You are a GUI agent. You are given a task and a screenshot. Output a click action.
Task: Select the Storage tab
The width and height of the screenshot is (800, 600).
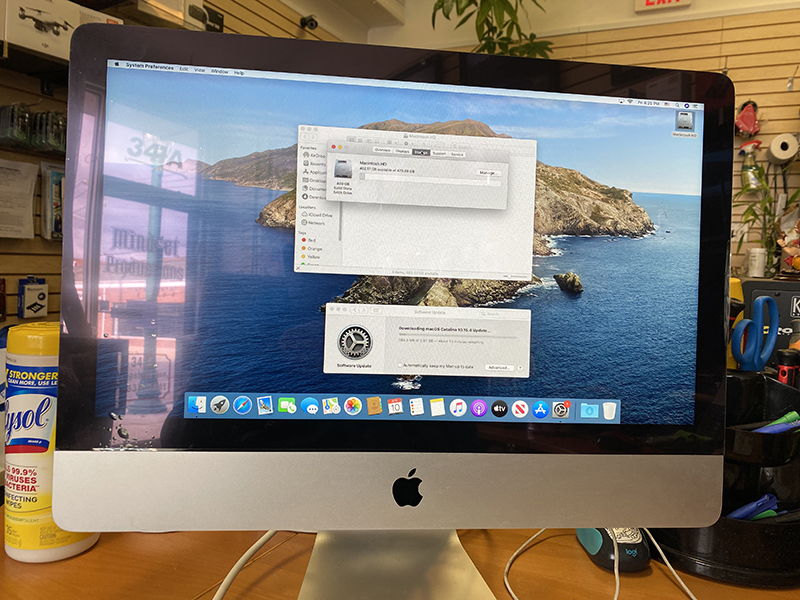click(421, 153)
